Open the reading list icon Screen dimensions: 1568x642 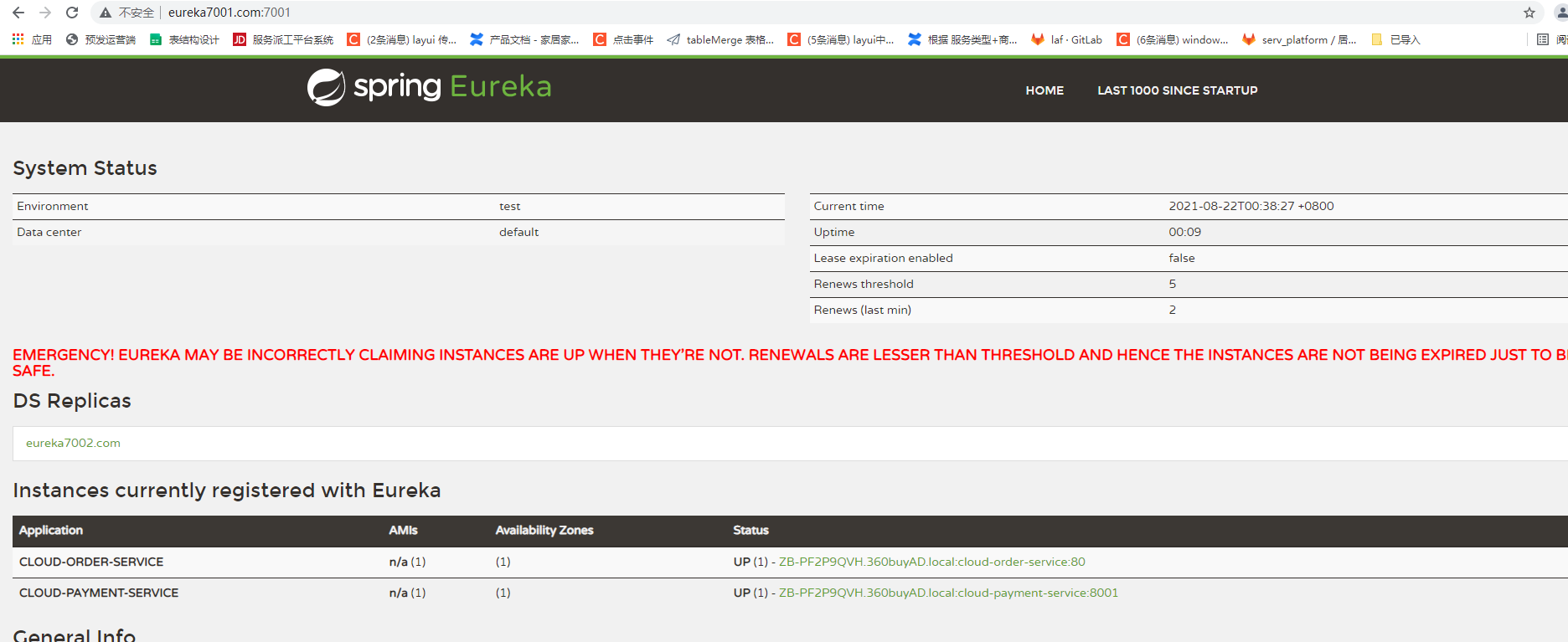(1543, 39)
